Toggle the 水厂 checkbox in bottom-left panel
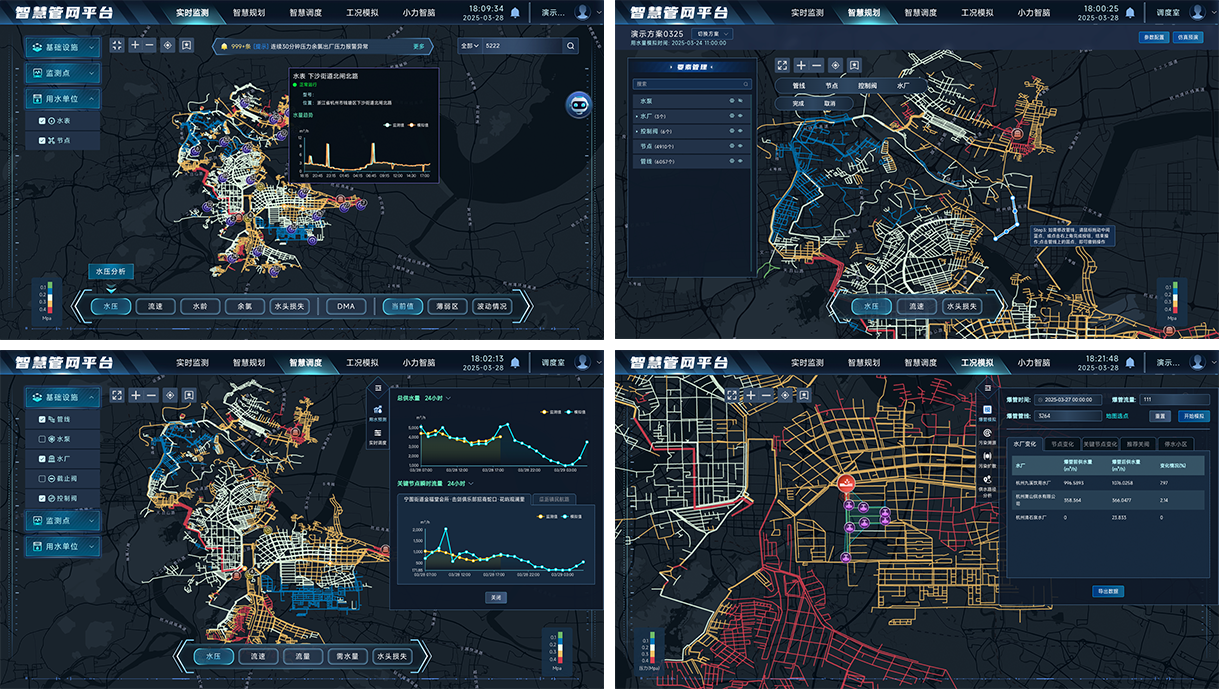The height and width of the screenshot is (689, 1219). pos(42,458)
